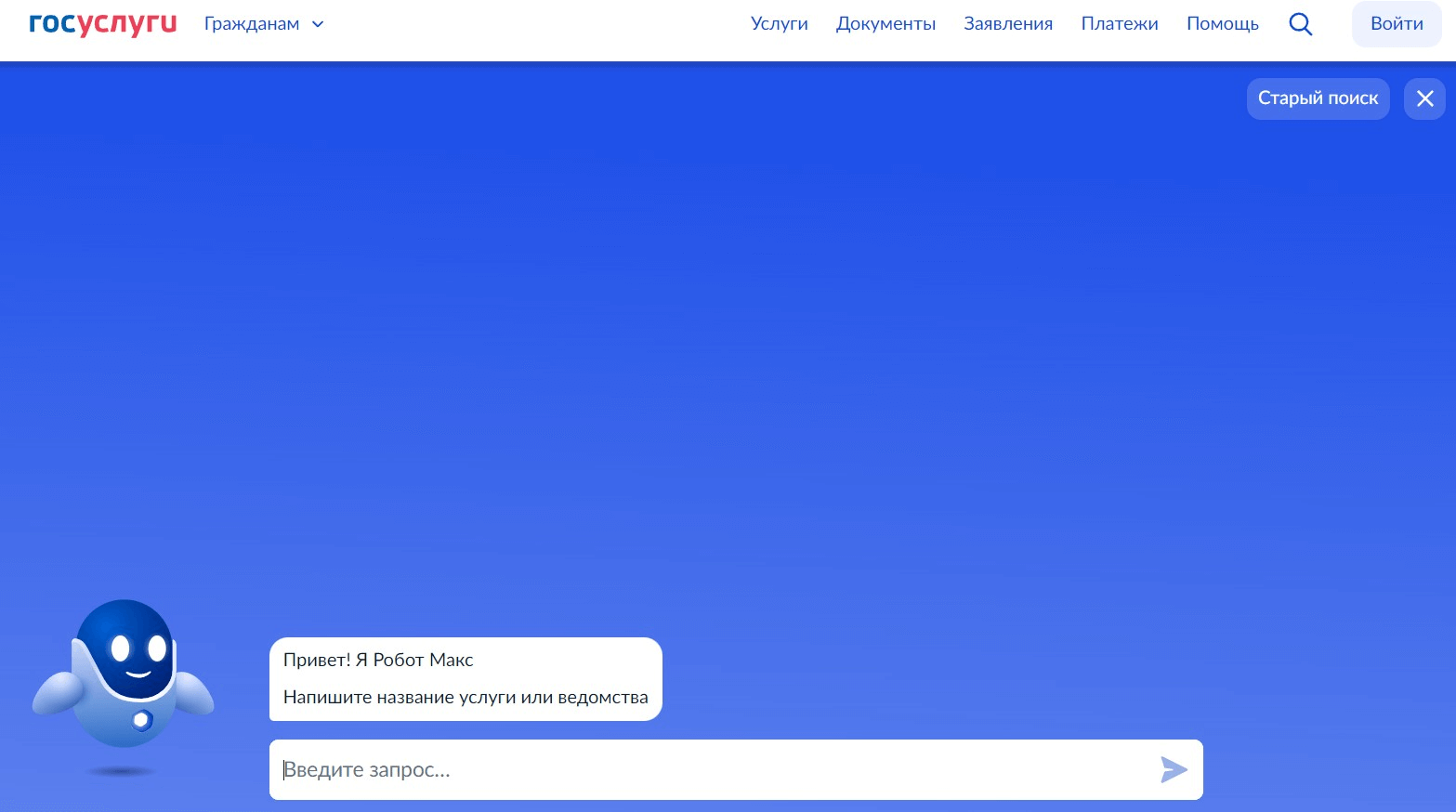Send the query with the arrow icon
This screenshot has width=1456, height=812.
(x=1174, y=769)
